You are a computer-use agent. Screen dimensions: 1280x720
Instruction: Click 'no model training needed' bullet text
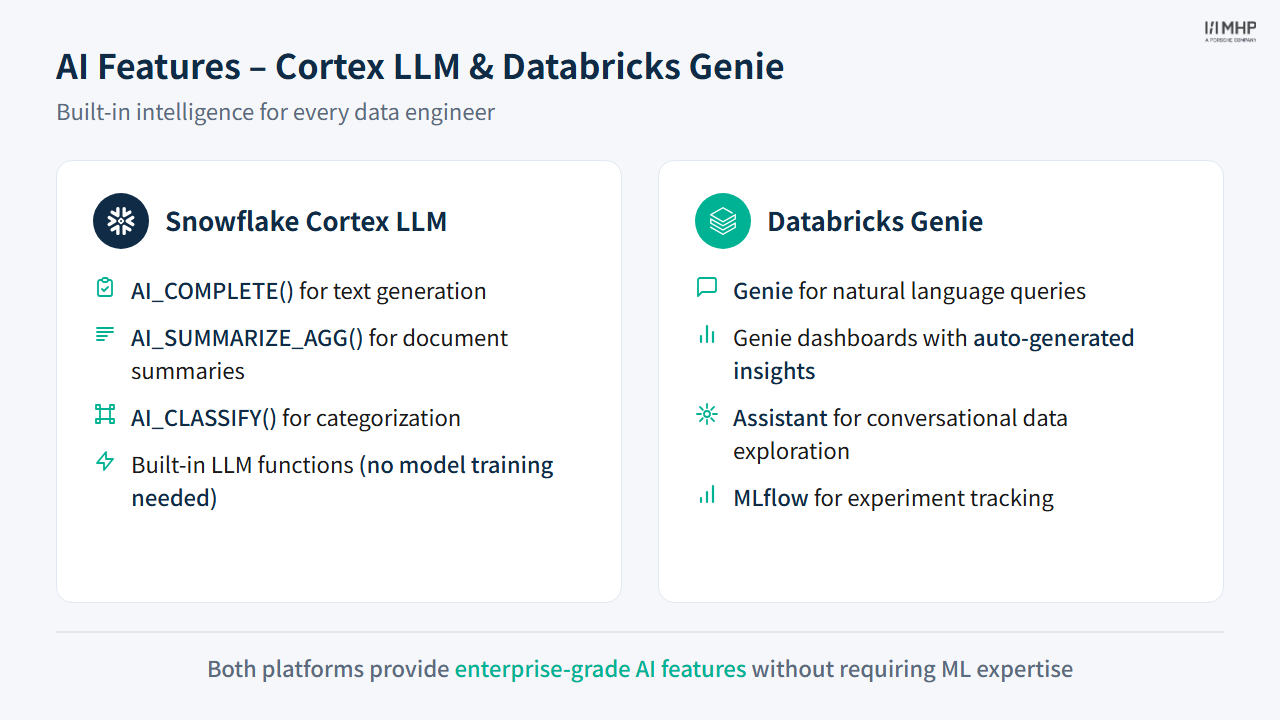[x=342, y=481]
